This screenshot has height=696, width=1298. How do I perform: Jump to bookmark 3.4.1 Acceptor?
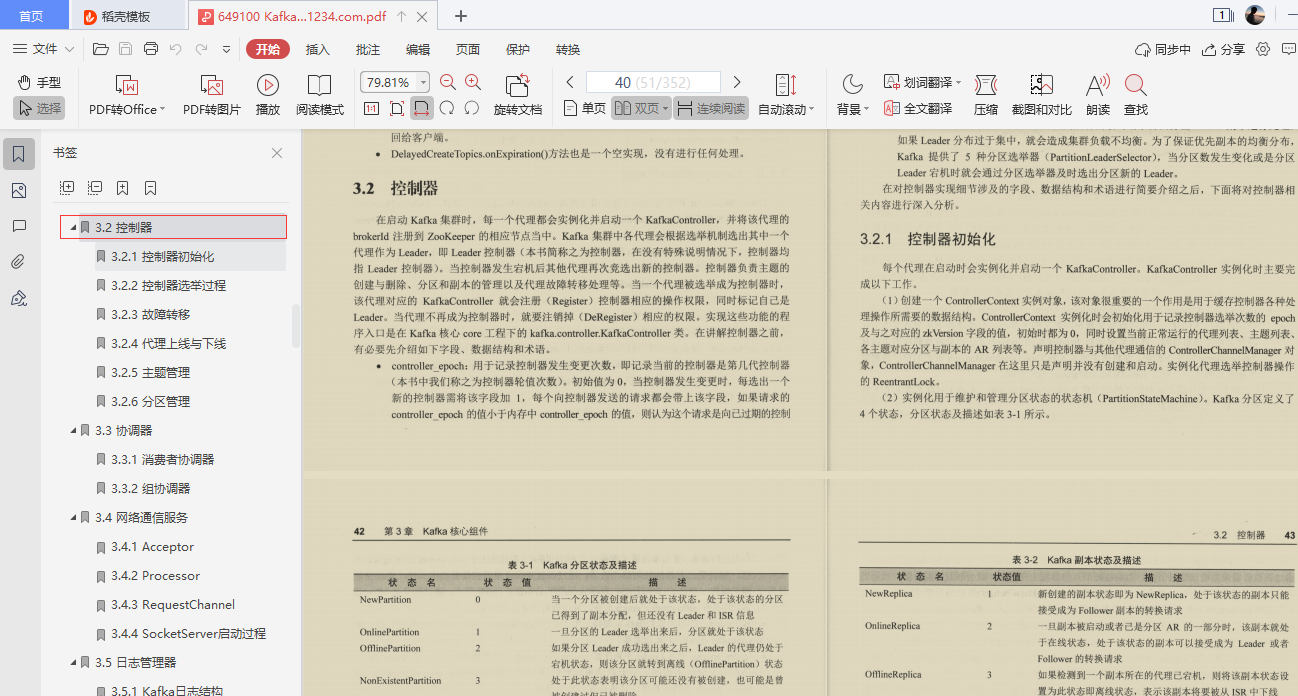click(154, 546)
